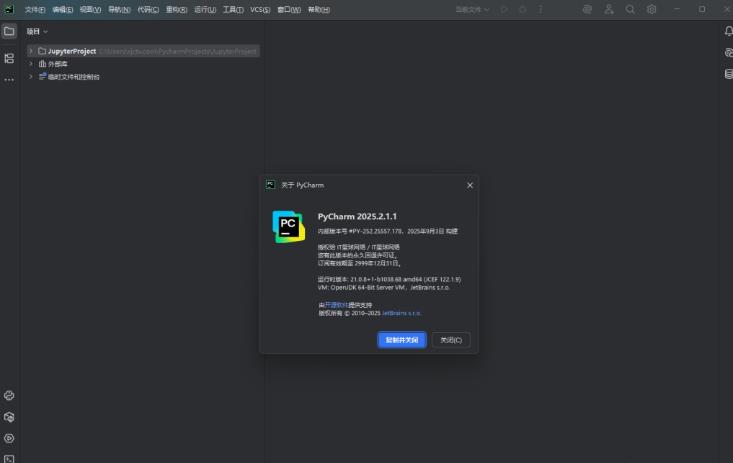Open the Services tool window icon

coord(9,438)
